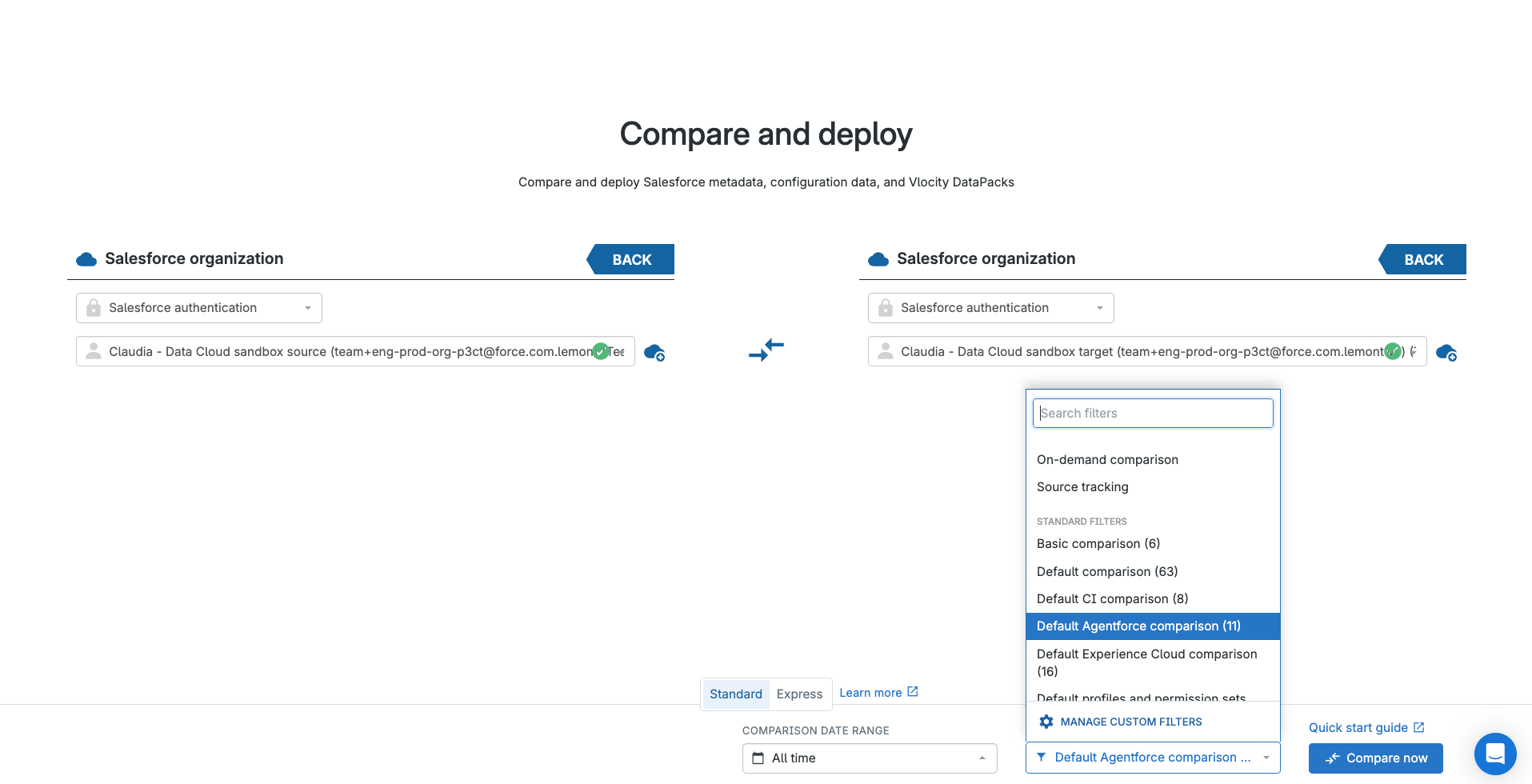
Task: Click the green check on source org field
Action: pyautogui.click(x=600, y=351)
